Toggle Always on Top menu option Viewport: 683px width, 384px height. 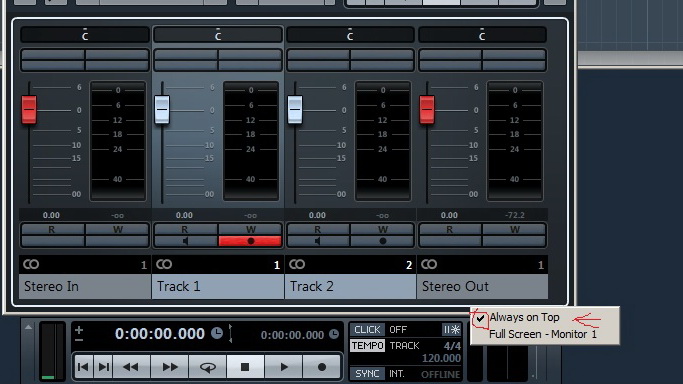click(x=524, y=317)
